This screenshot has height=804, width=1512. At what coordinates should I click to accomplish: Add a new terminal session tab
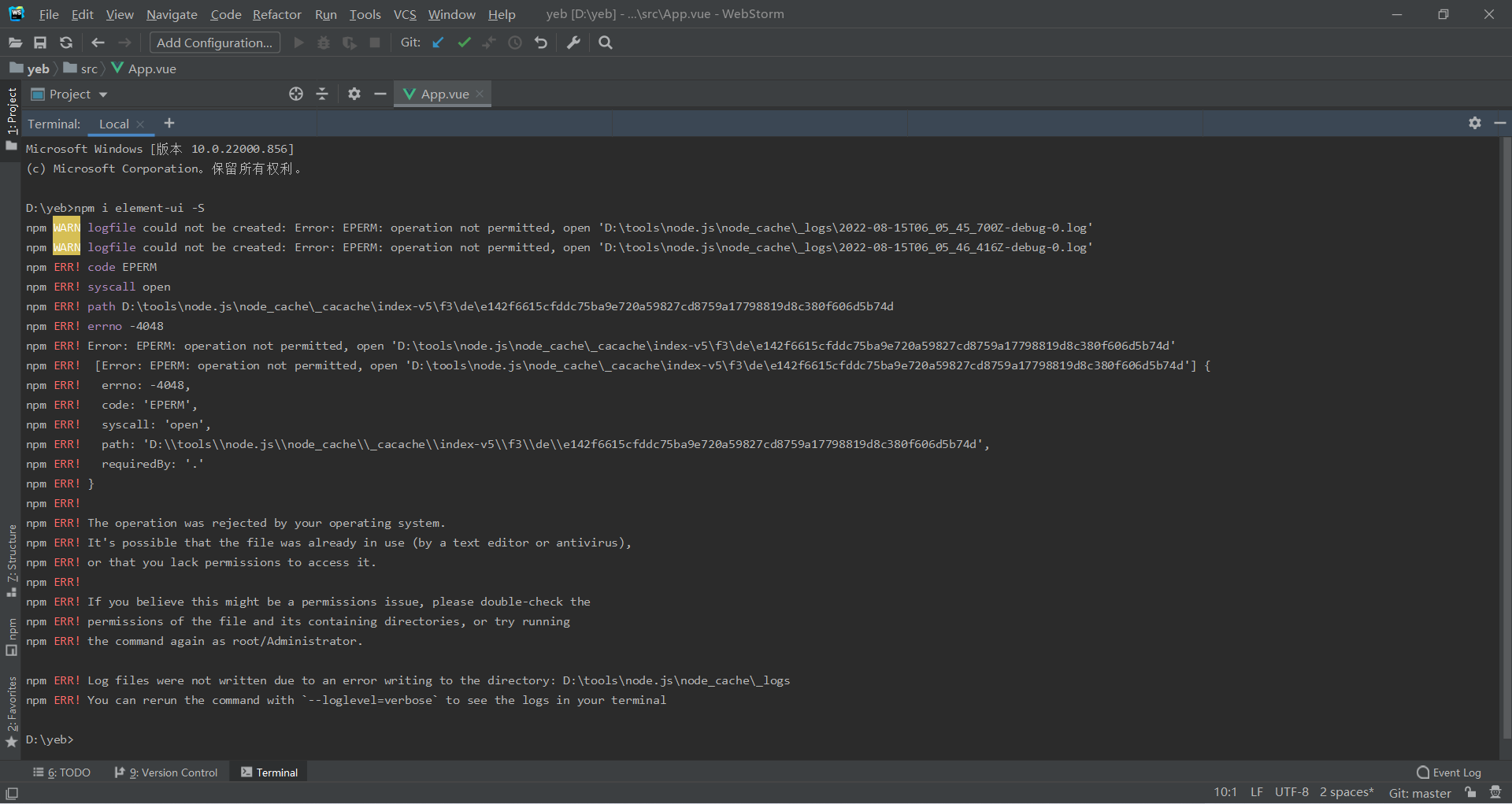[x=169, y=123]
